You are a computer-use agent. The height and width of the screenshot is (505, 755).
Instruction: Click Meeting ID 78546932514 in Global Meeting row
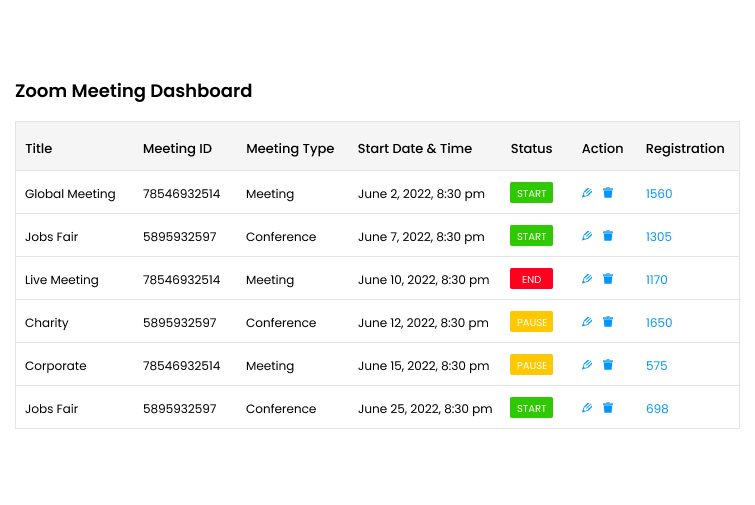pyautogui.click(x=182, y=194)
